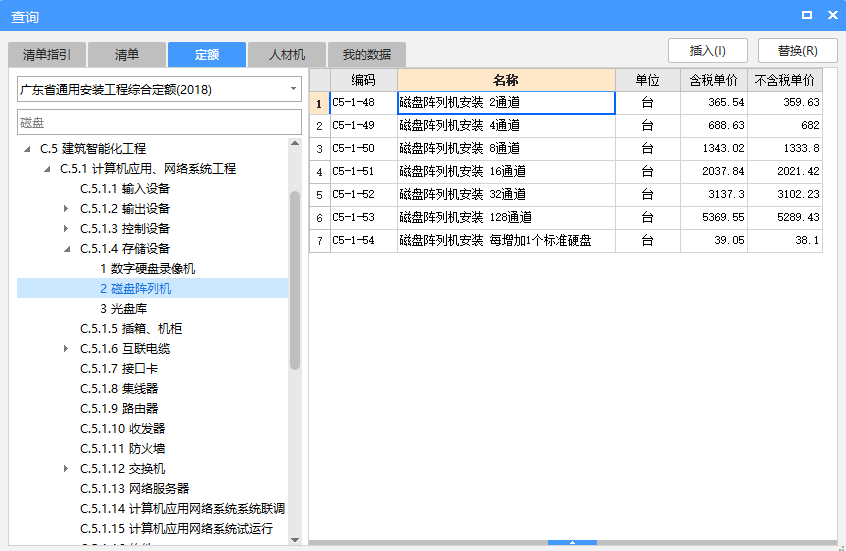Select the 定额 tab
This screenshot has width=846, height=551.
click(x=207, y=55)
